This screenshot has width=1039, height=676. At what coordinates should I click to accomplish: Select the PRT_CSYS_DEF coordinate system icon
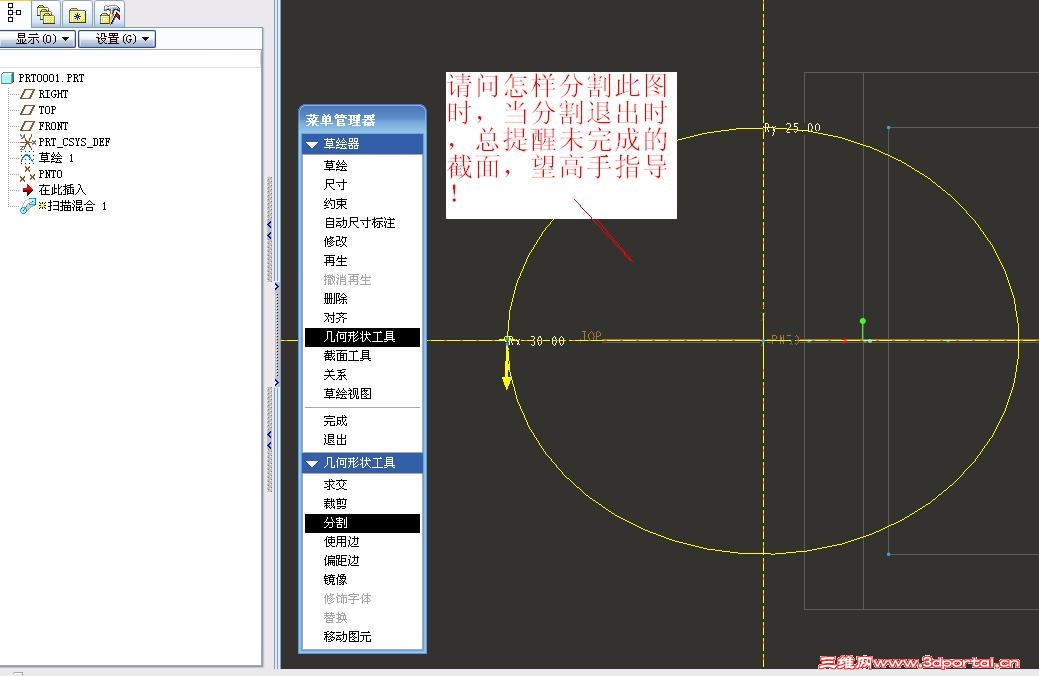27,142
